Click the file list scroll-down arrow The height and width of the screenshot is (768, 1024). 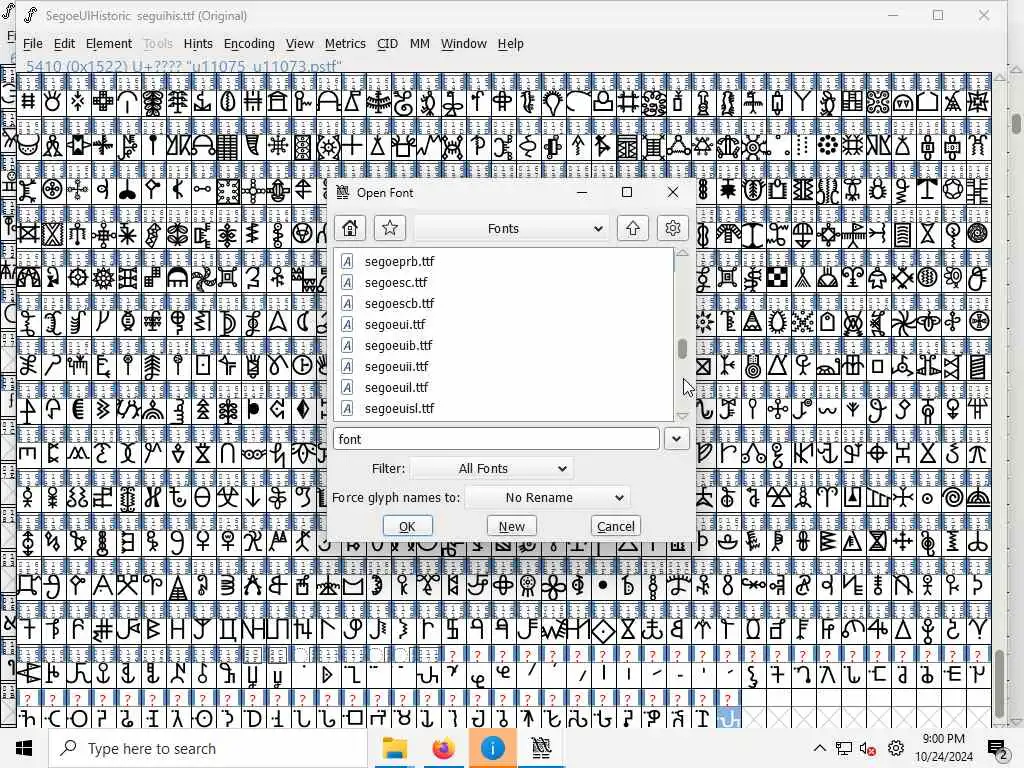[x=682, y=415]
